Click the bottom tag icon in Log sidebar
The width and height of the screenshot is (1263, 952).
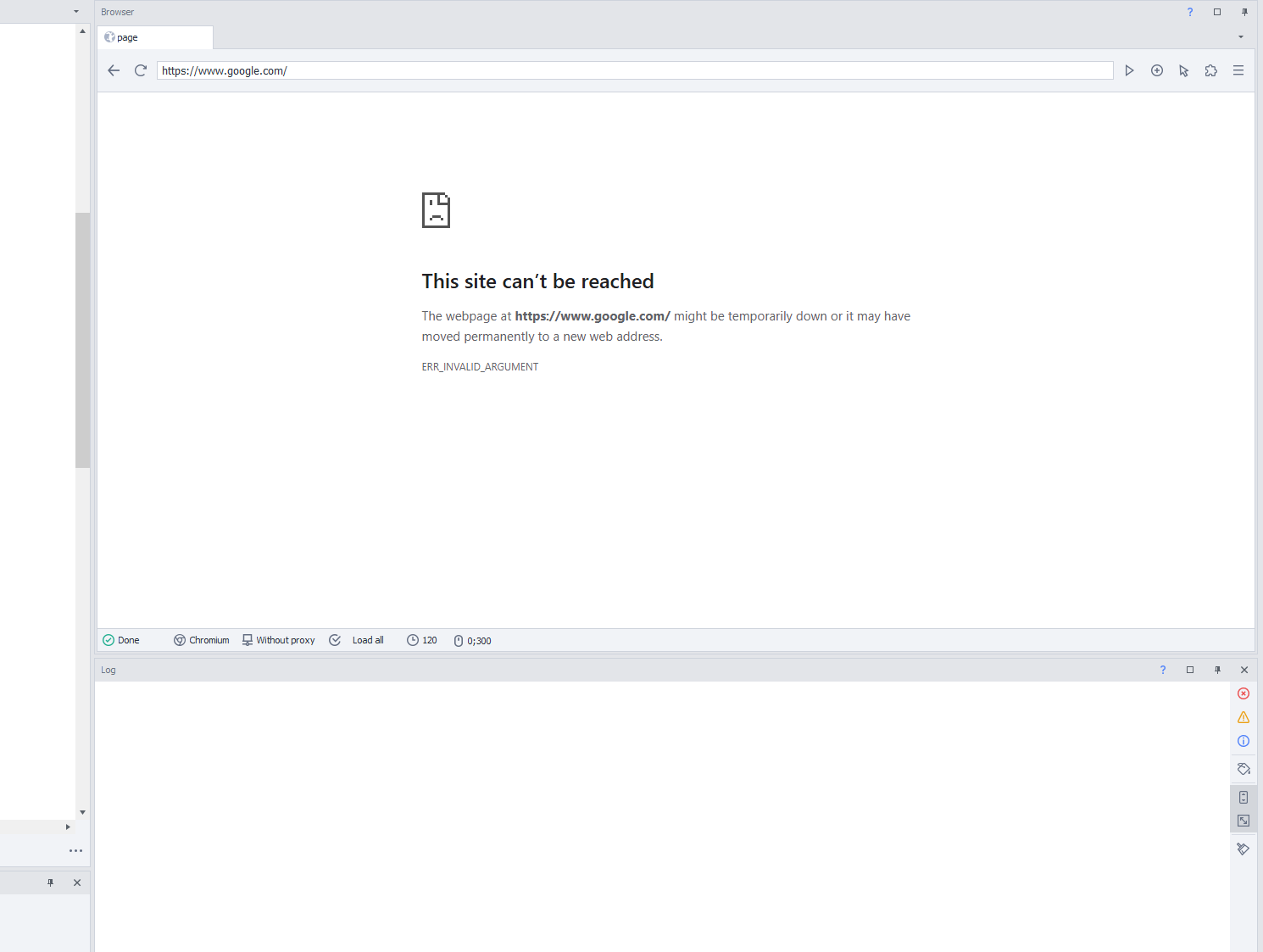tap(1244, 849)
